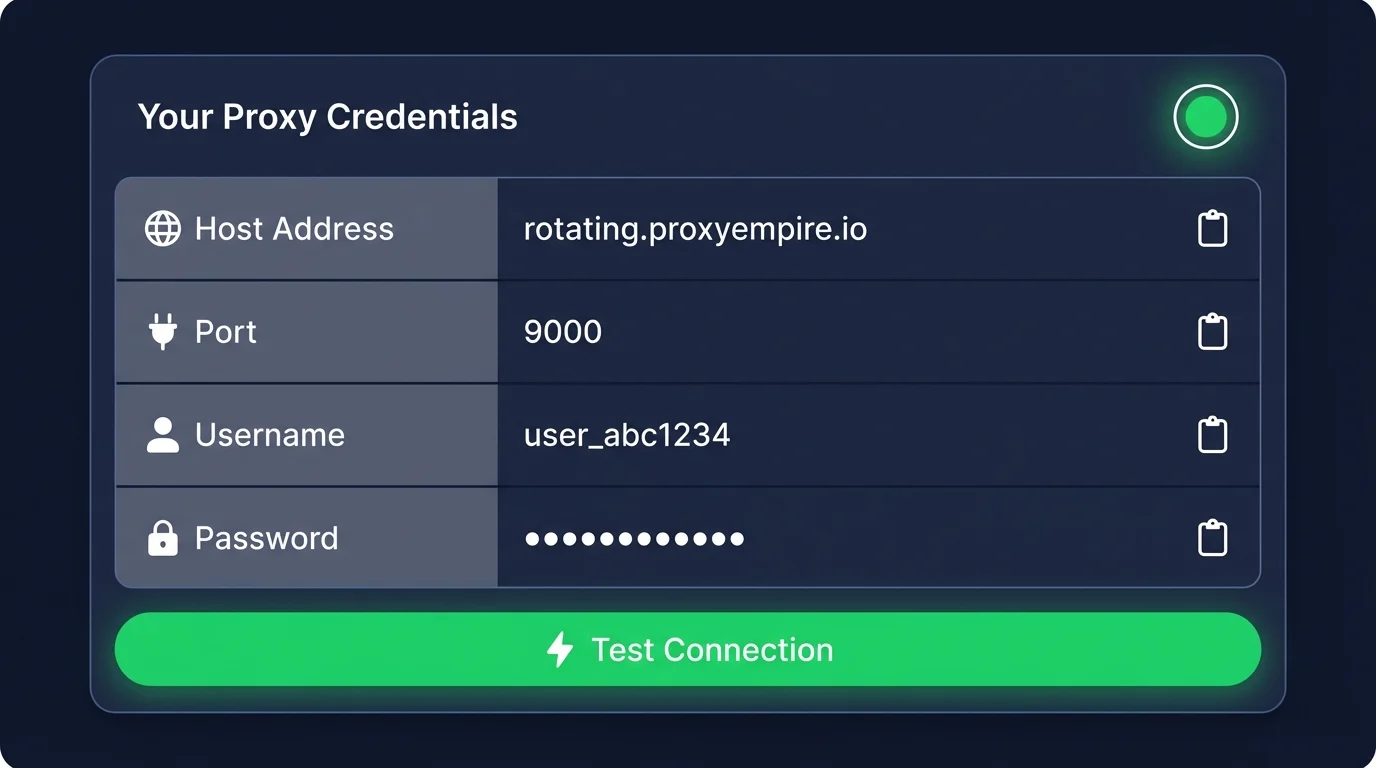Click the Your Proxy Credentials heading
Image resolution: width=1376 pixels, height=768 pixels.
328,117
